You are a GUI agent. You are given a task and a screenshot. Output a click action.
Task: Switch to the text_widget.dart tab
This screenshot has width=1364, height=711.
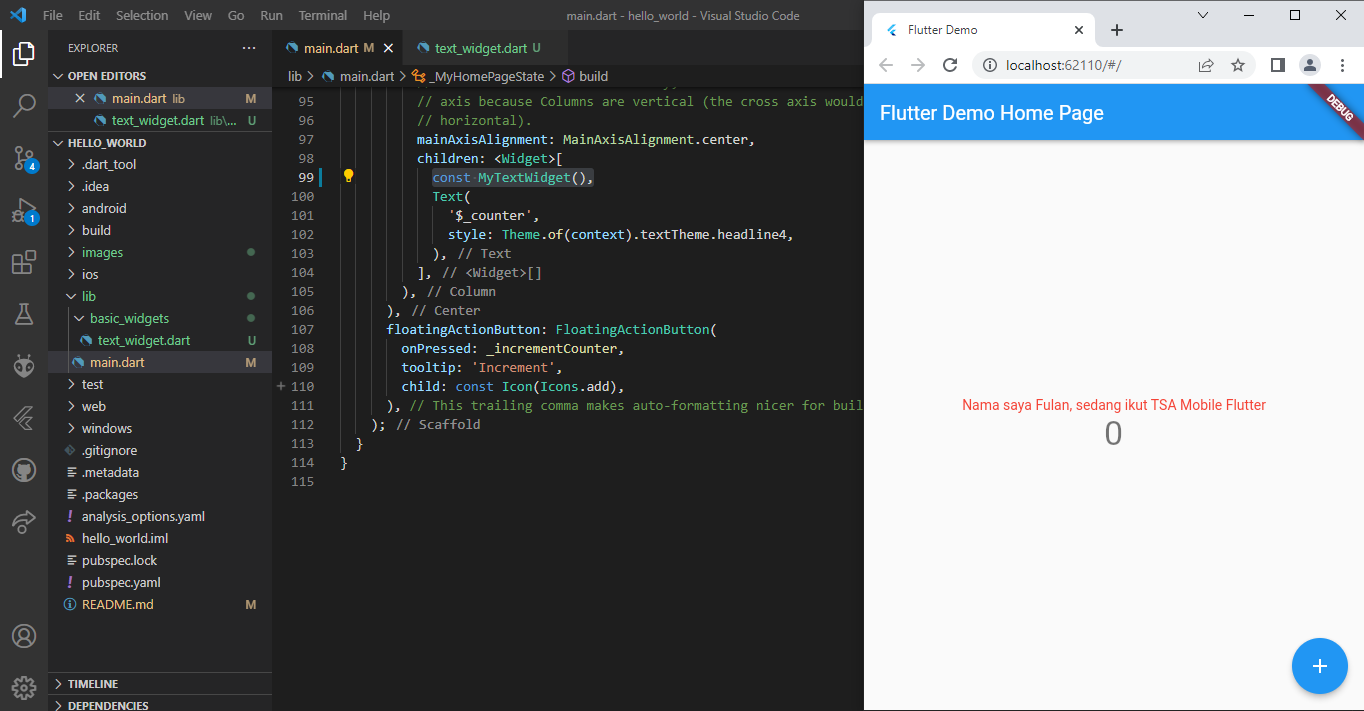coord(480,48)
